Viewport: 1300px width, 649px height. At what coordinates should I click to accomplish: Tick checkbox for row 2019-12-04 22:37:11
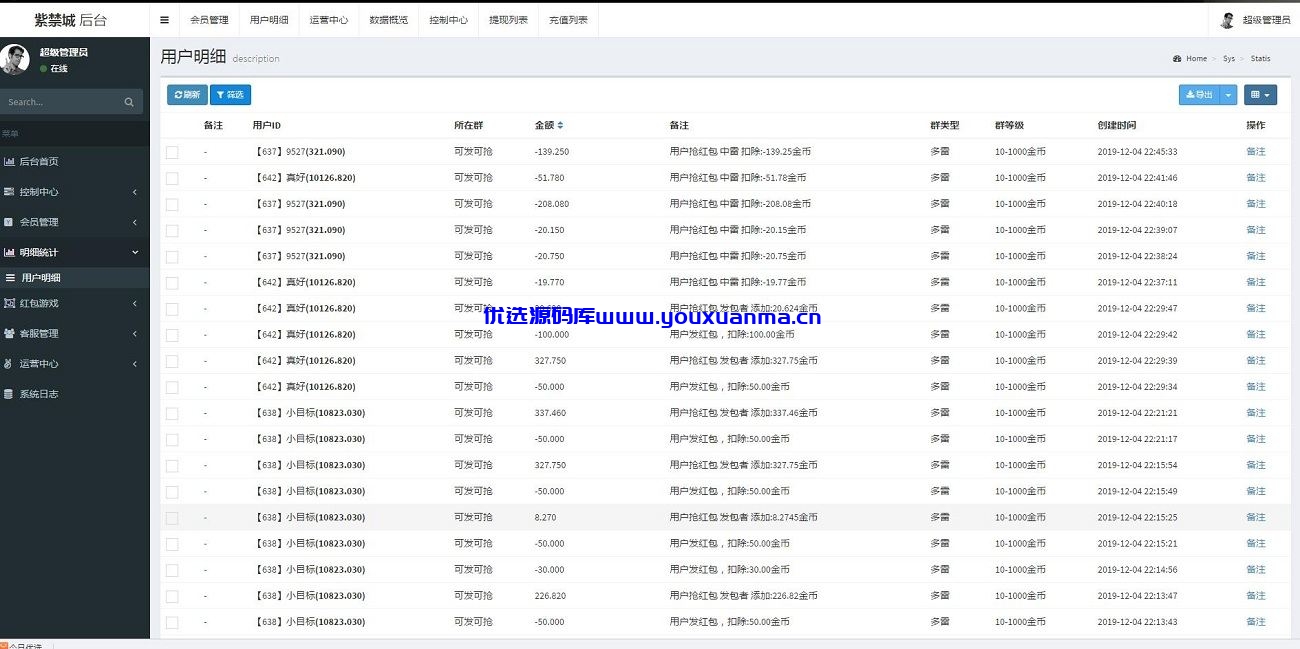pyautogui.click(x=172, y=282)
